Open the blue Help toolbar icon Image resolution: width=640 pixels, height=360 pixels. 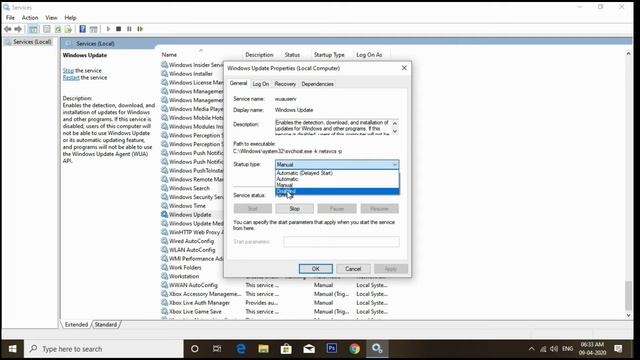[82, 29]
